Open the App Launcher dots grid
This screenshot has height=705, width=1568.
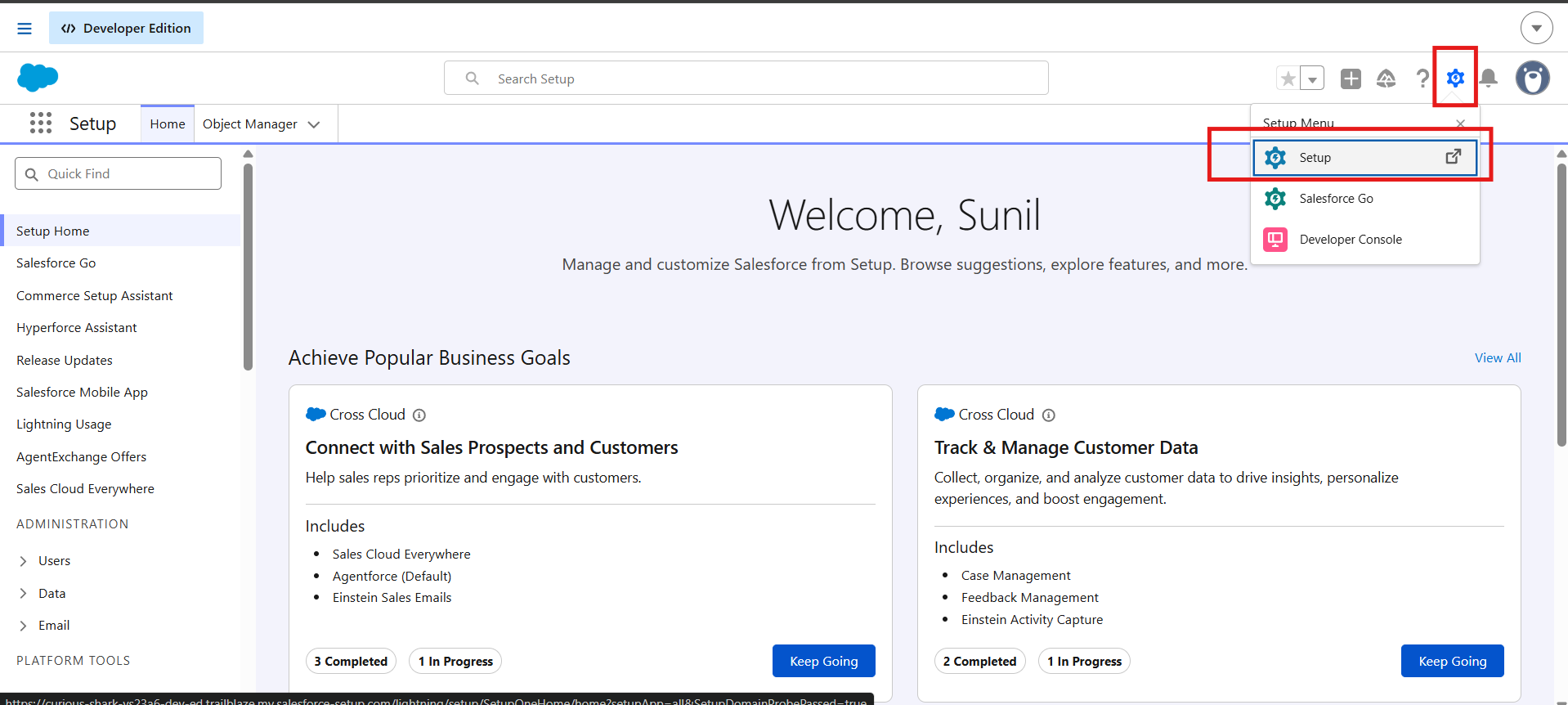pyautogui.click(x=41, y=123)
